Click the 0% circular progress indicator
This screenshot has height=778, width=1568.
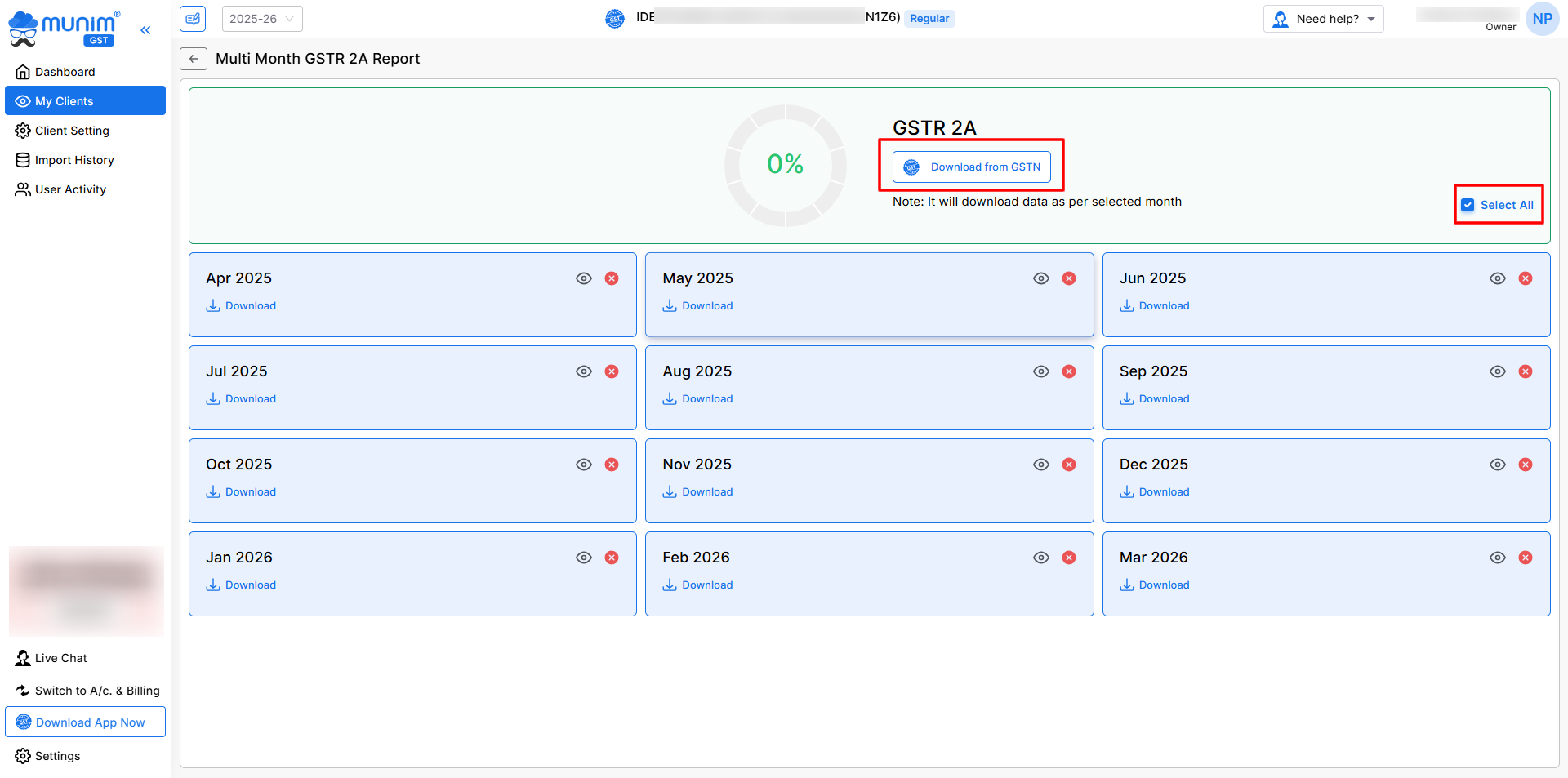tap(785, 165)
